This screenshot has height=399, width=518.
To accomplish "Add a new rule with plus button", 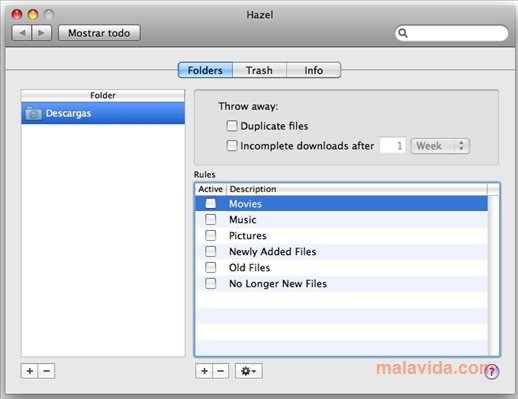I will click(x=204, y=371).
